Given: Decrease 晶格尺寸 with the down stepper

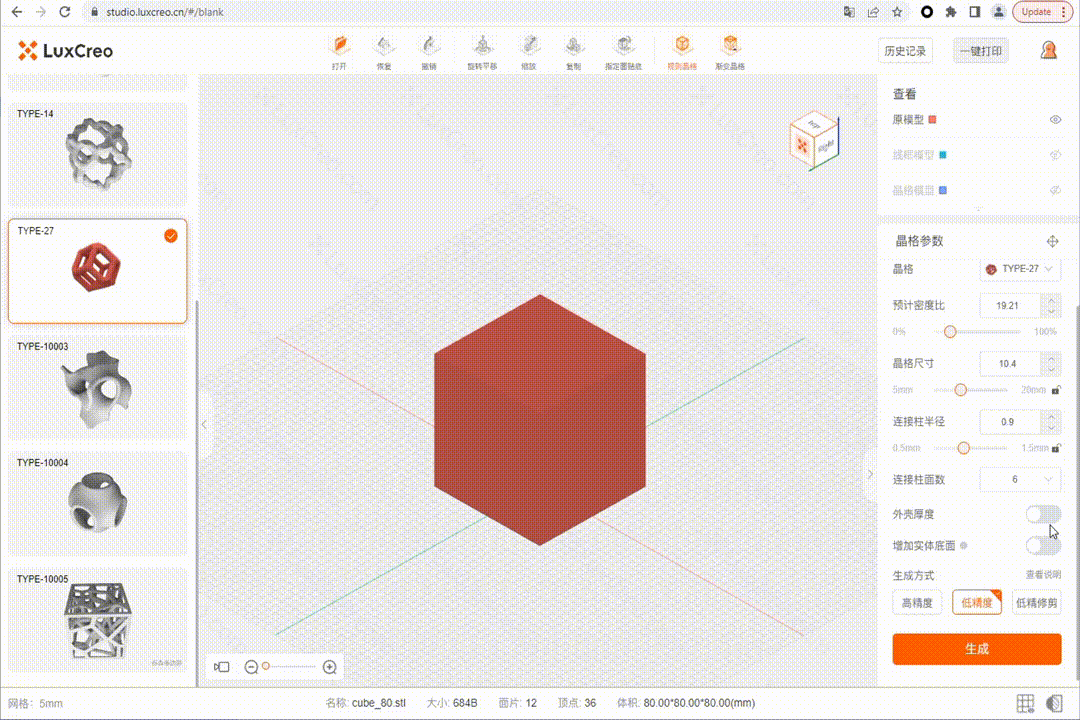Looking at the screenshot, I should 1051,369.
